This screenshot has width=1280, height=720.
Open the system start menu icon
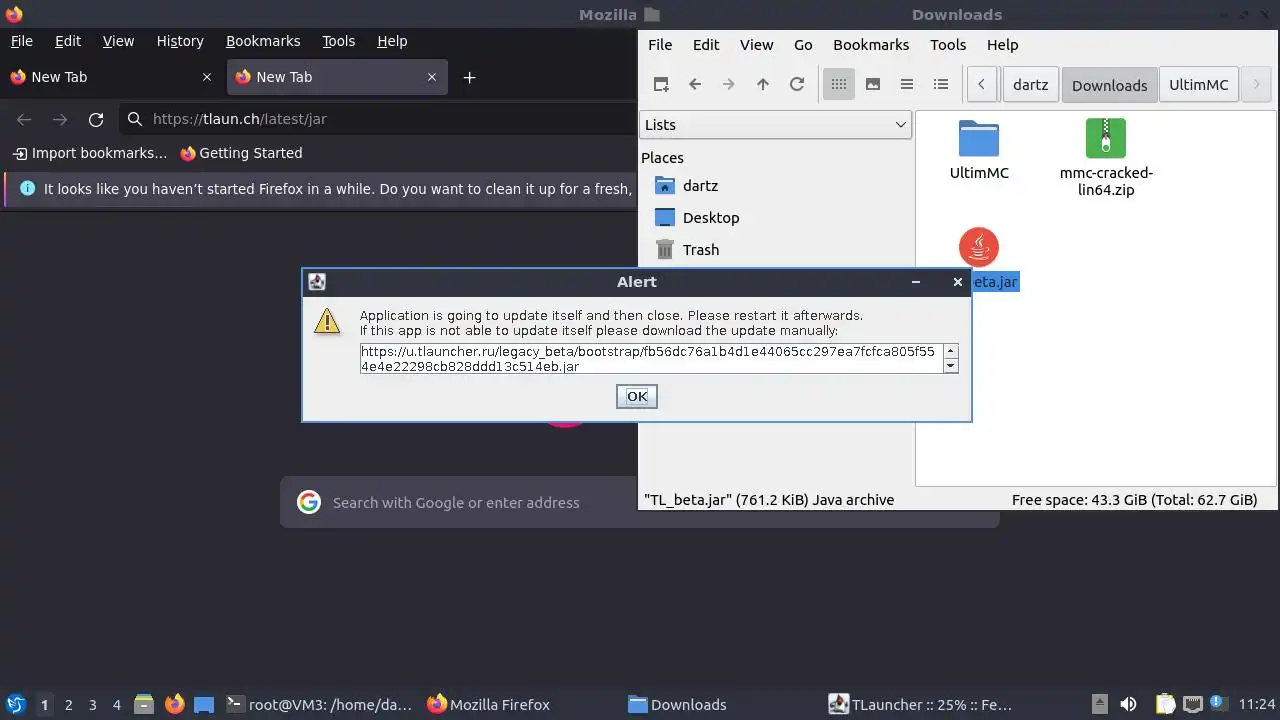tap(16, 704)
